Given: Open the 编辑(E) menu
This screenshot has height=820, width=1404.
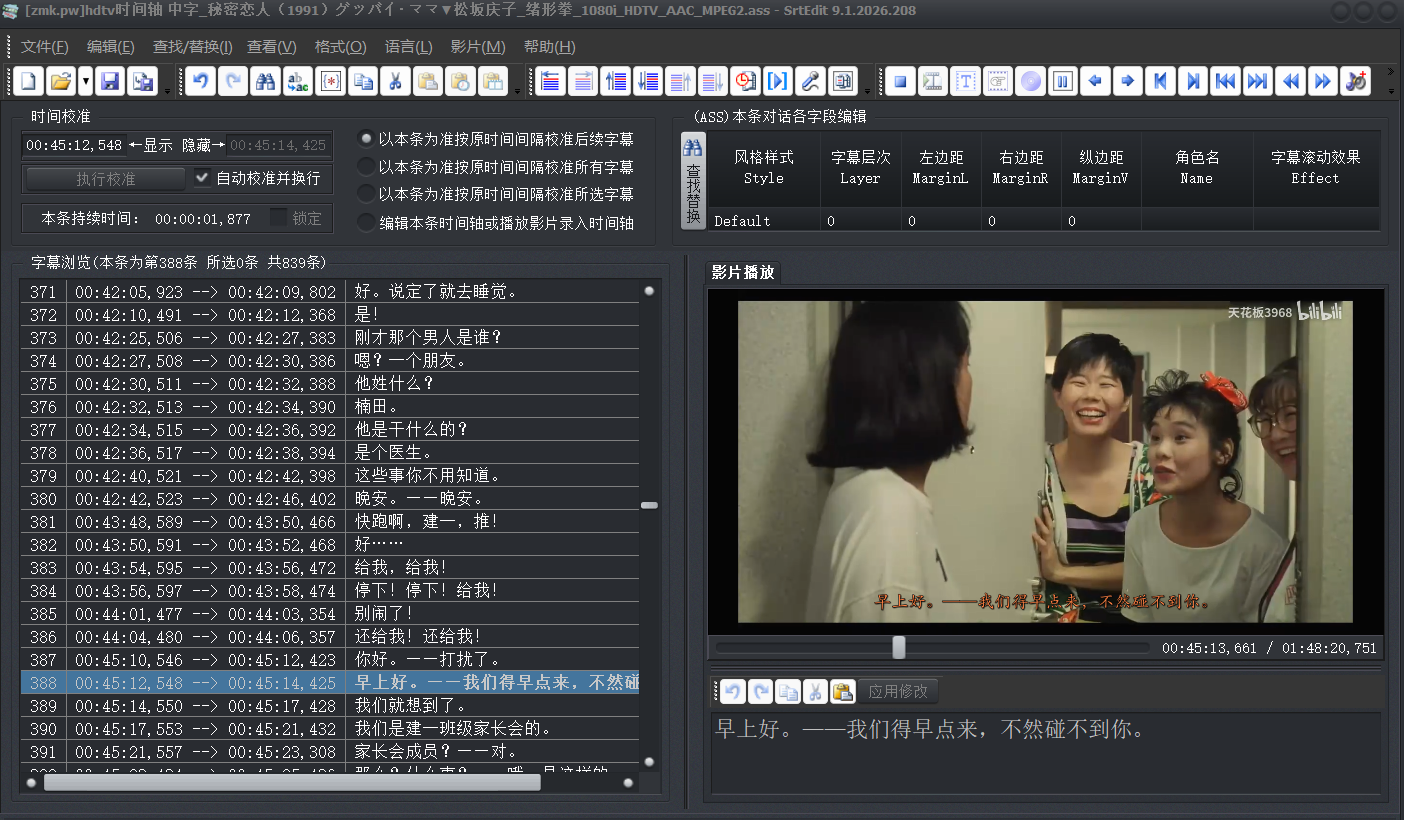Looking at the screenshot, I should 111,47.
